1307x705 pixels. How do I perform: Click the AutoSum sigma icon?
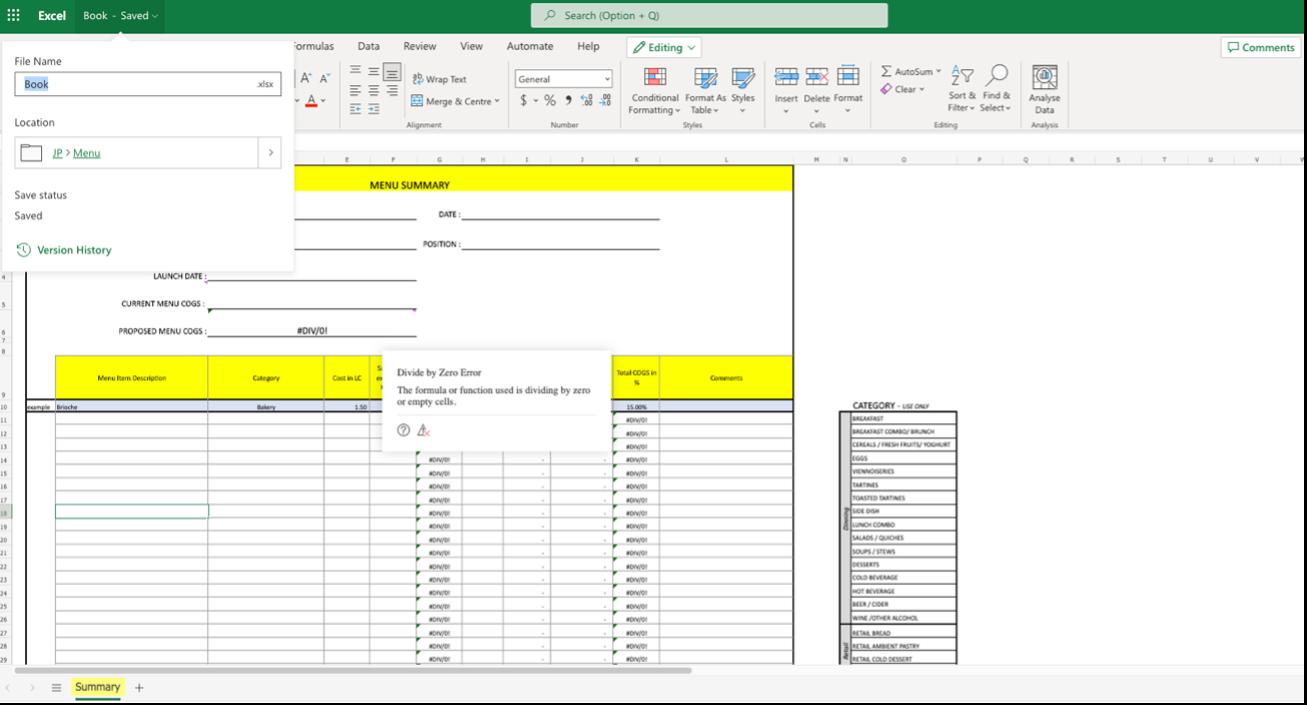(886, 72)
